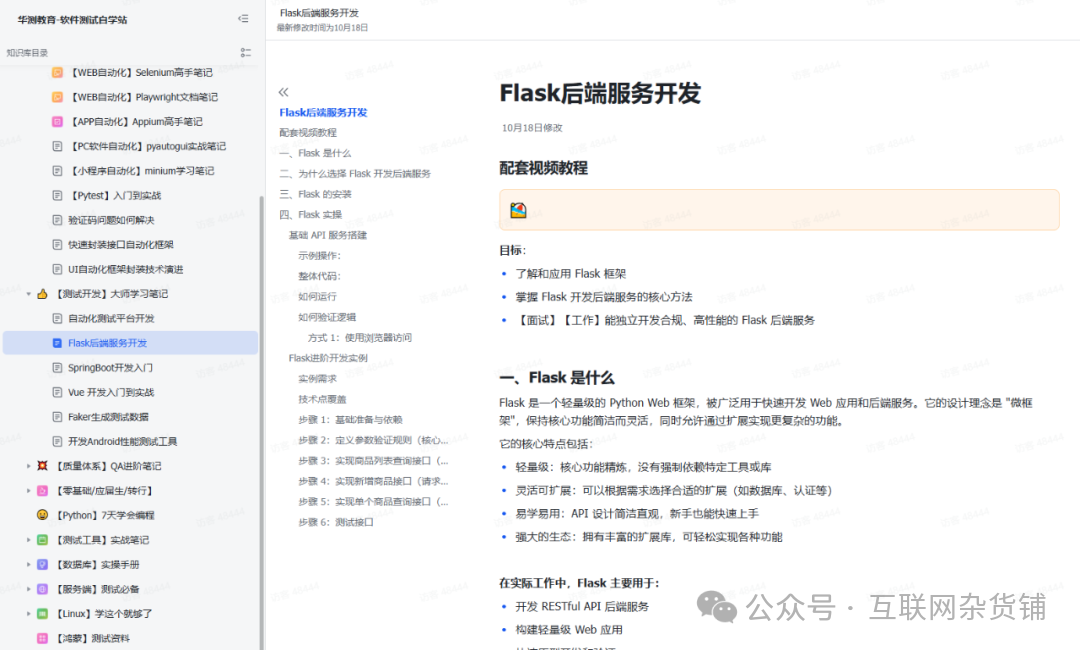1080x650 pixels.
Task: Jump to outline 二、为什么选择 Flask 开发后端服务
Action: click(x=355, y=174)
